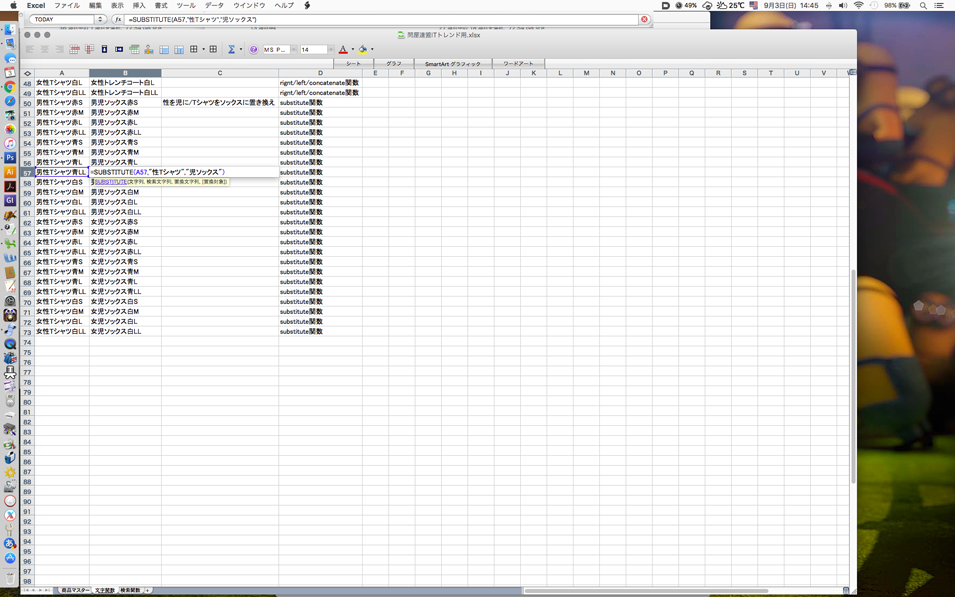
Task: Open Acrobat from the Dock
Action: click(x=10, y=186)
